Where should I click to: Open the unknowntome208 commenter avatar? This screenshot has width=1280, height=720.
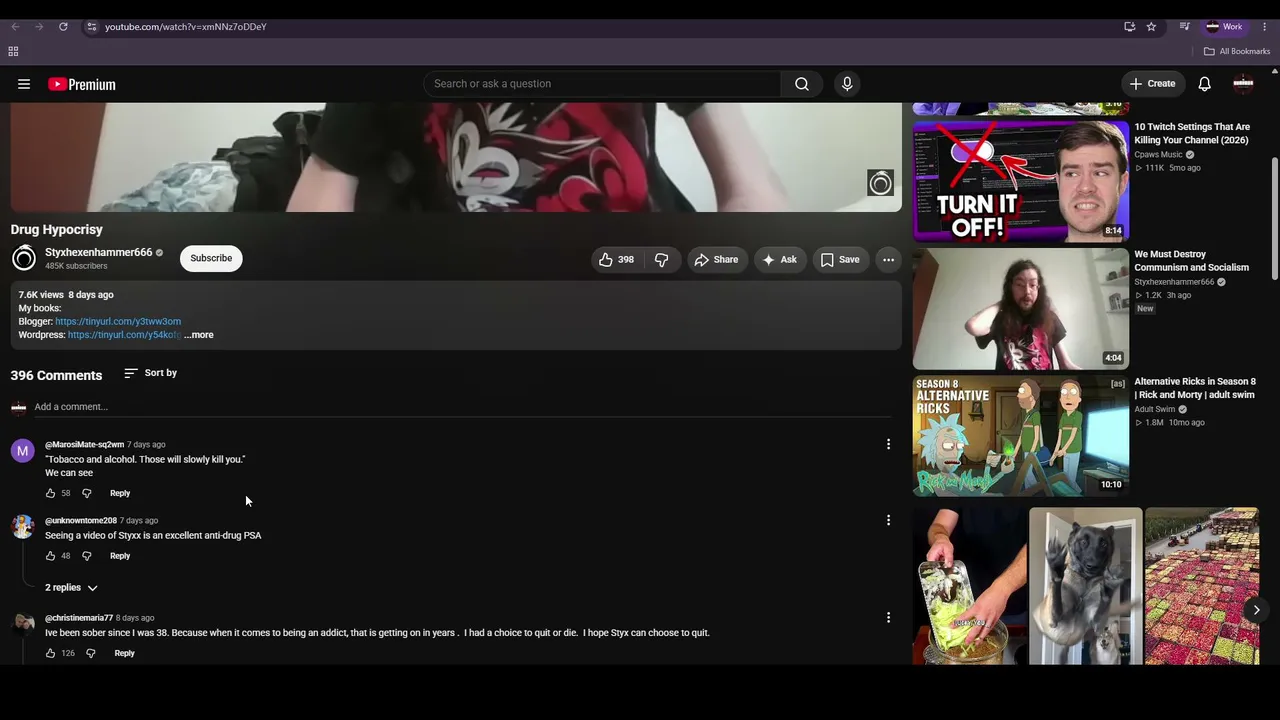pos(23,527)
